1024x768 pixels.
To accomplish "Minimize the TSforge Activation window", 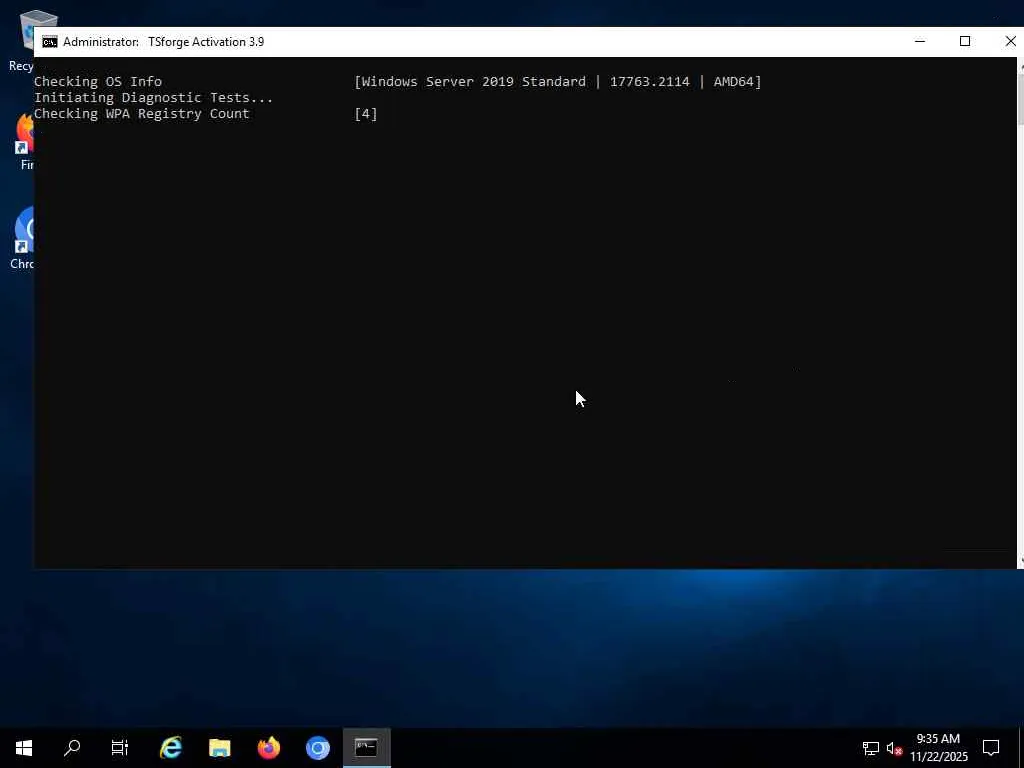I will click(x=920, y=41).
